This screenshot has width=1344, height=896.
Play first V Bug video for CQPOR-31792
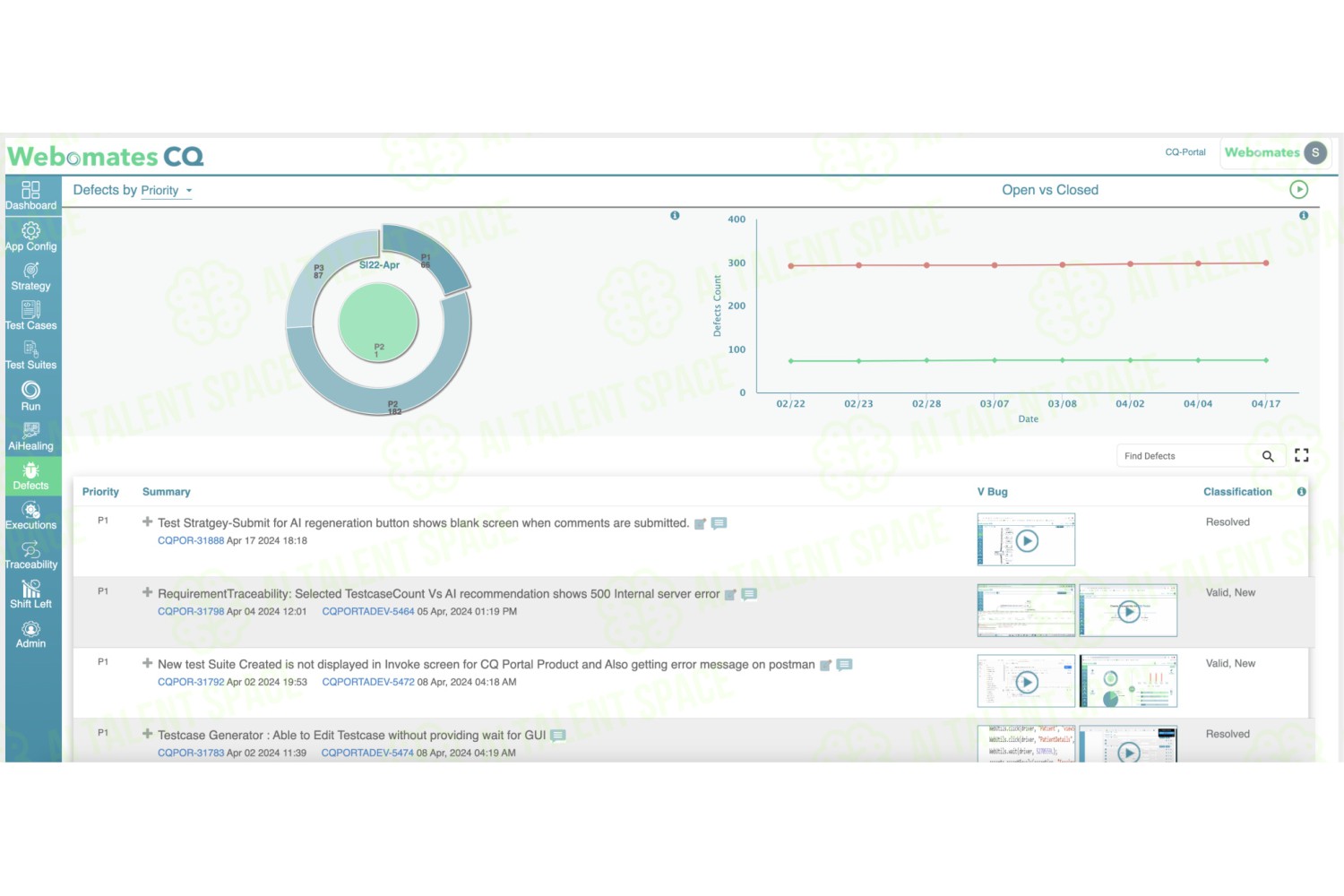[1027, 682]
